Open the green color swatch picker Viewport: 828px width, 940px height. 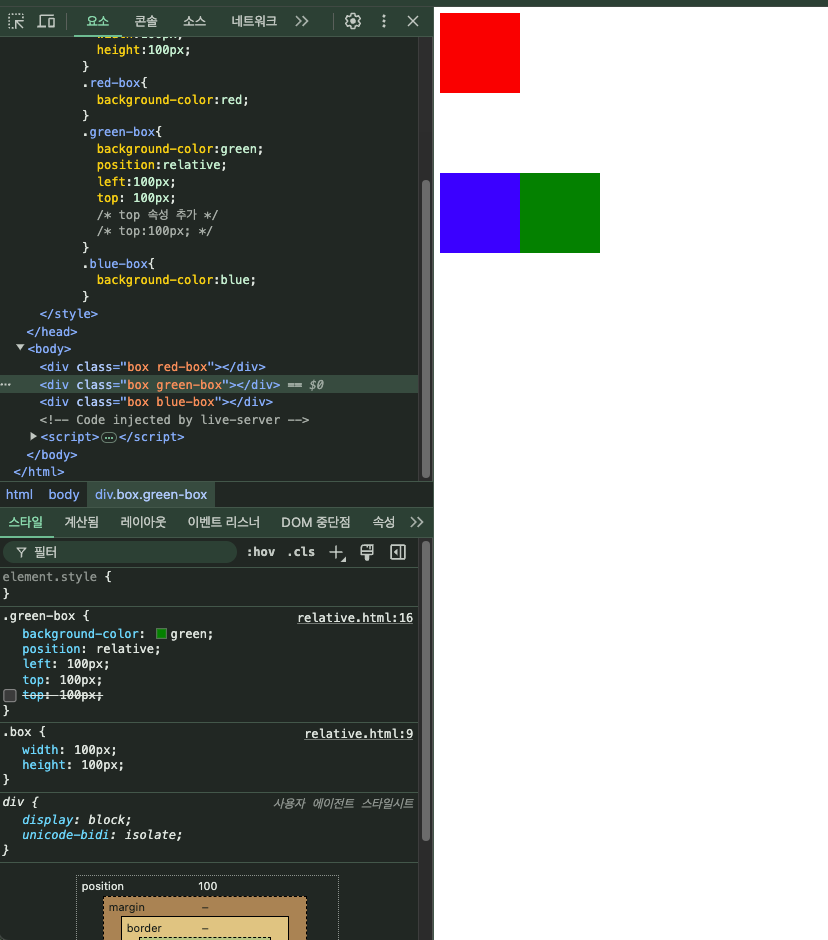click(161, 634)
